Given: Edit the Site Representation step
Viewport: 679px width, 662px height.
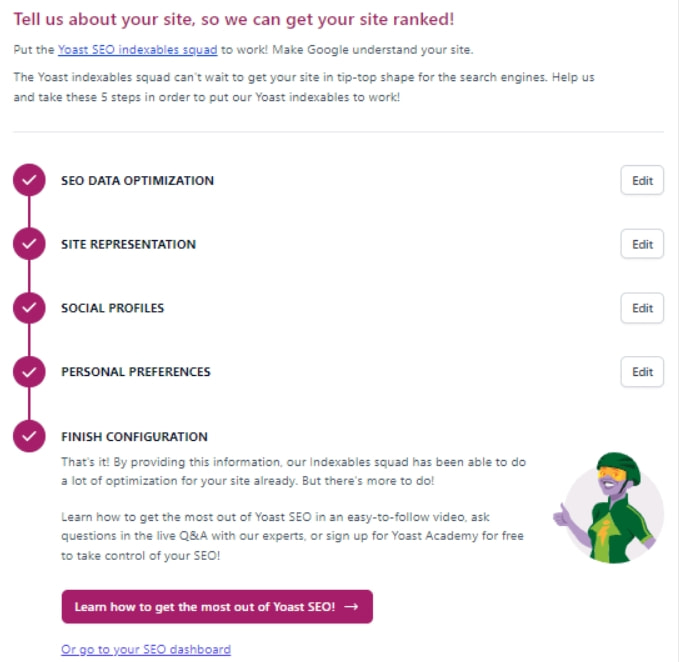Looking at the screenshot, I should coord(642,244).
